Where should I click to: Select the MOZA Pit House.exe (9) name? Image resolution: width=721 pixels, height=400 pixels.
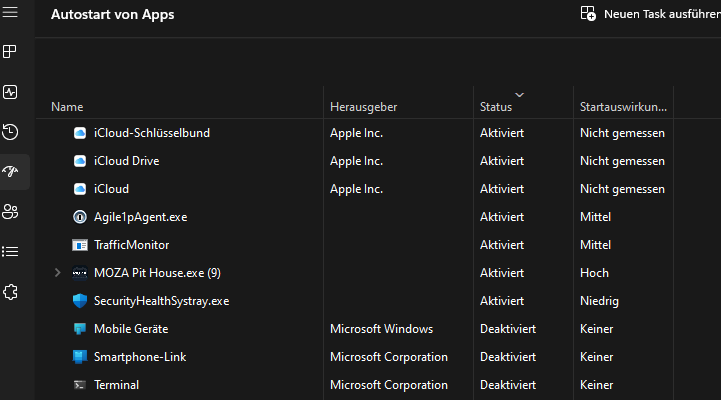point(157,273)
